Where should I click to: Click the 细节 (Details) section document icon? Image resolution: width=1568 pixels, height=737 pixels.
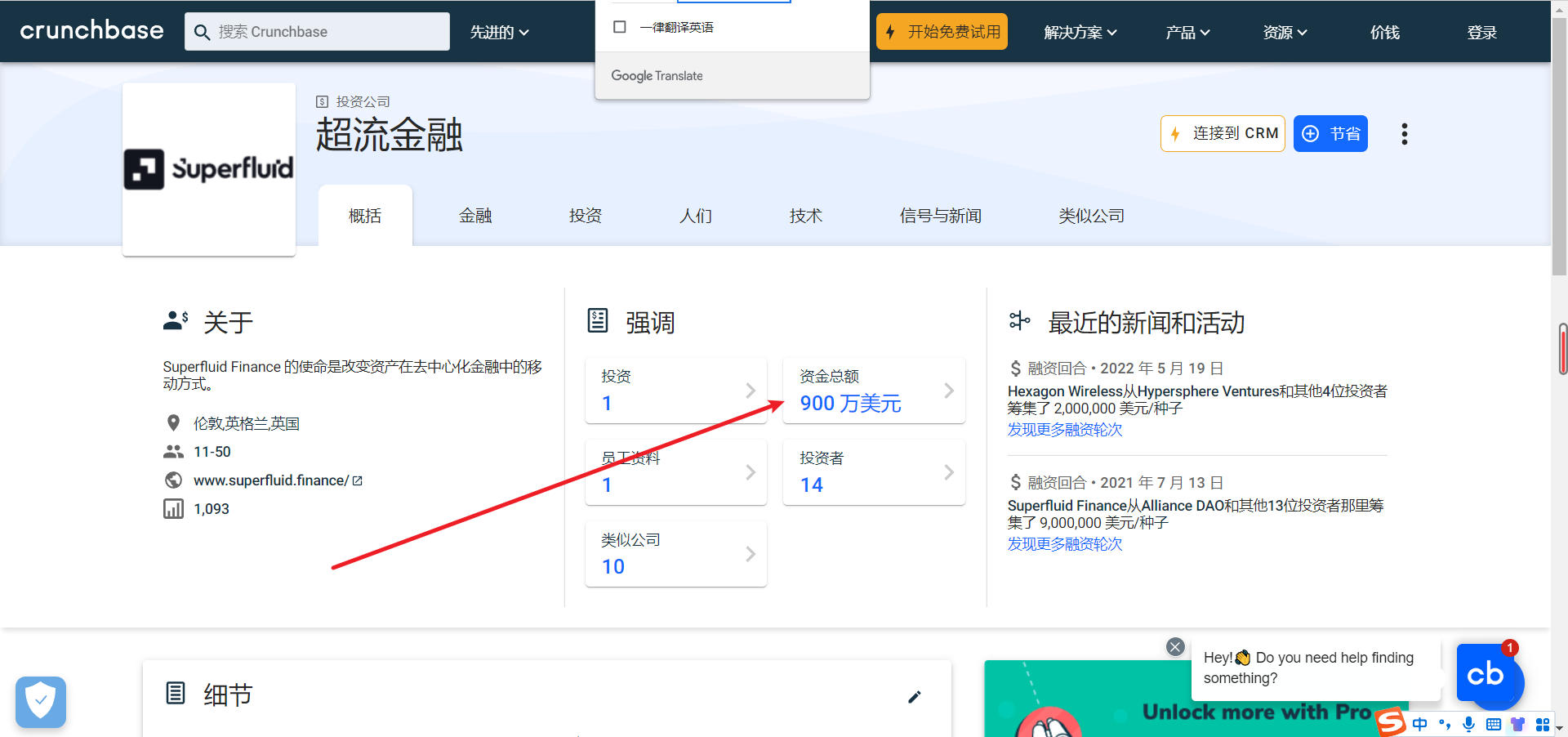(176, 694)
